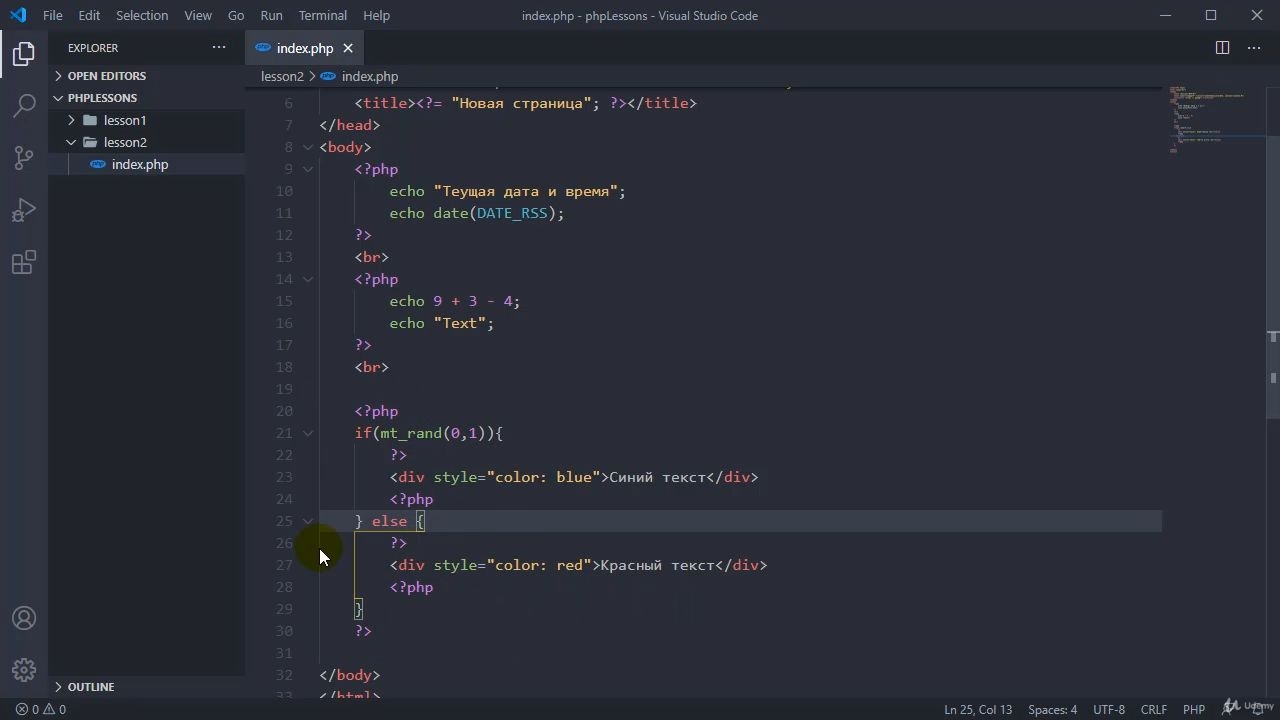Screen dimensions: 1280x720
Task: Open the Manage gear icon
Action: [24, 670]
